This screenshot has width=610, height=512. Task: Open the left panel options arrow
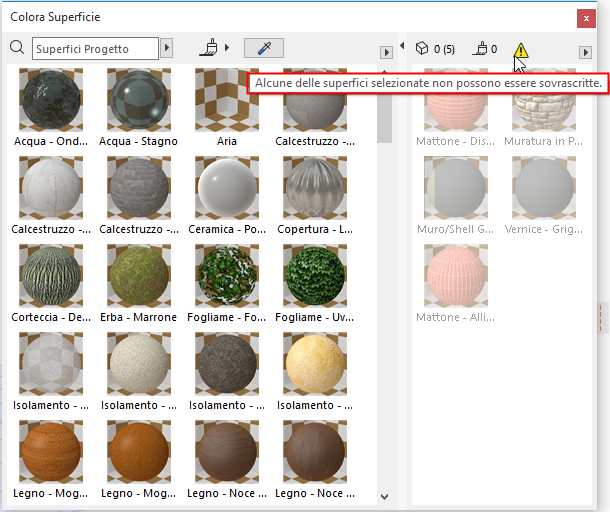click(x=386, y=52)
